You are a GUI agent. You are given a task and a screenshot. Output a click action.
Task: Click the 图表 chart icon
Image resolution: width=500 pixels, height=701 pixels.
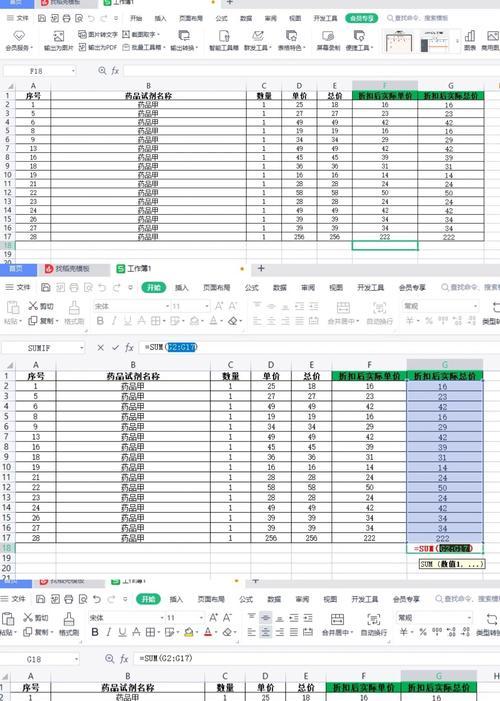click(470, 41)
